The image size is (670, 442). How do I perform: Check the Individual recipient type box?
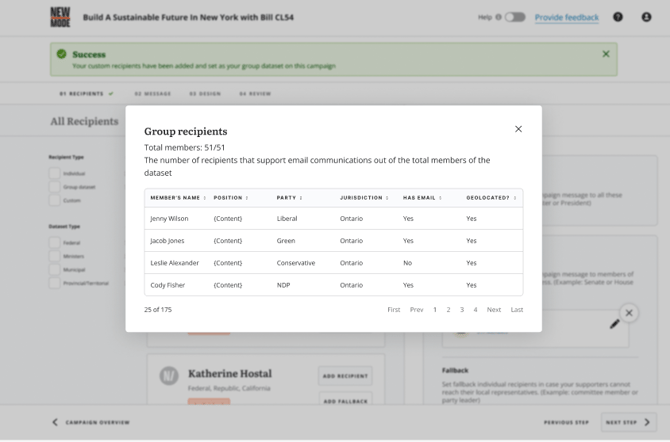point(55,173)
